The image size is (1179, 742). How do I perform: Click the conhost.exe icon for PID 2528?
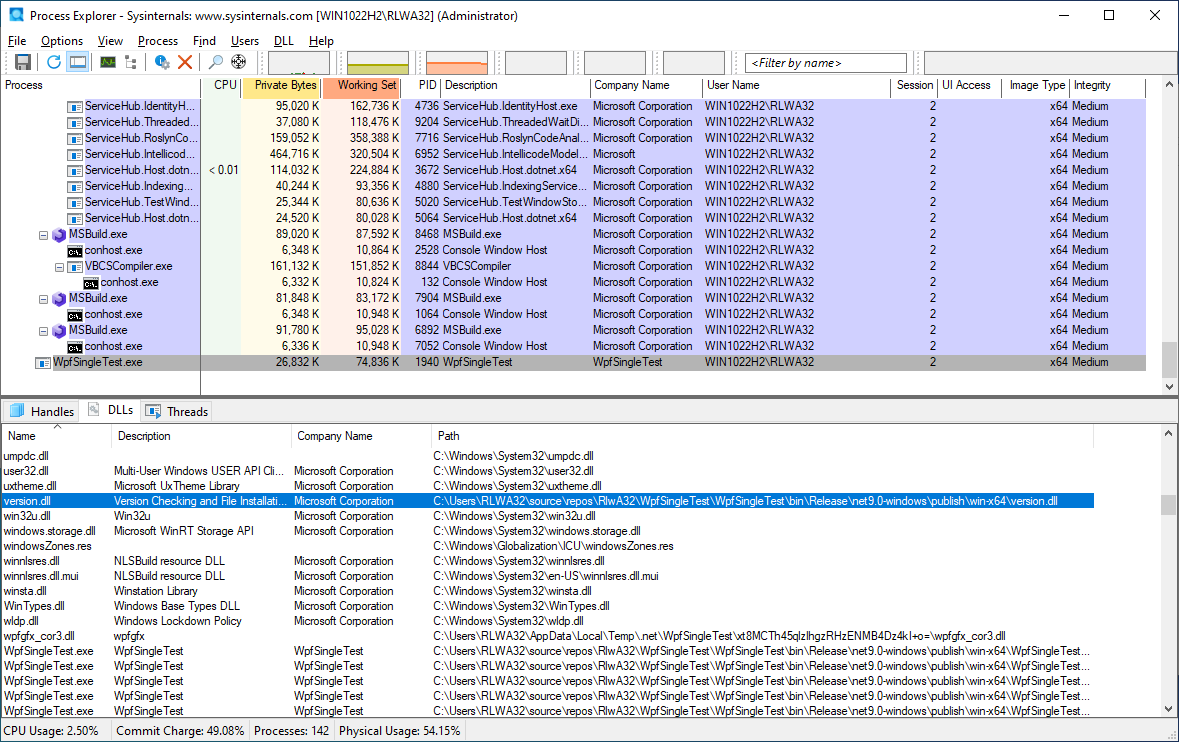click(x=74, y=251)
